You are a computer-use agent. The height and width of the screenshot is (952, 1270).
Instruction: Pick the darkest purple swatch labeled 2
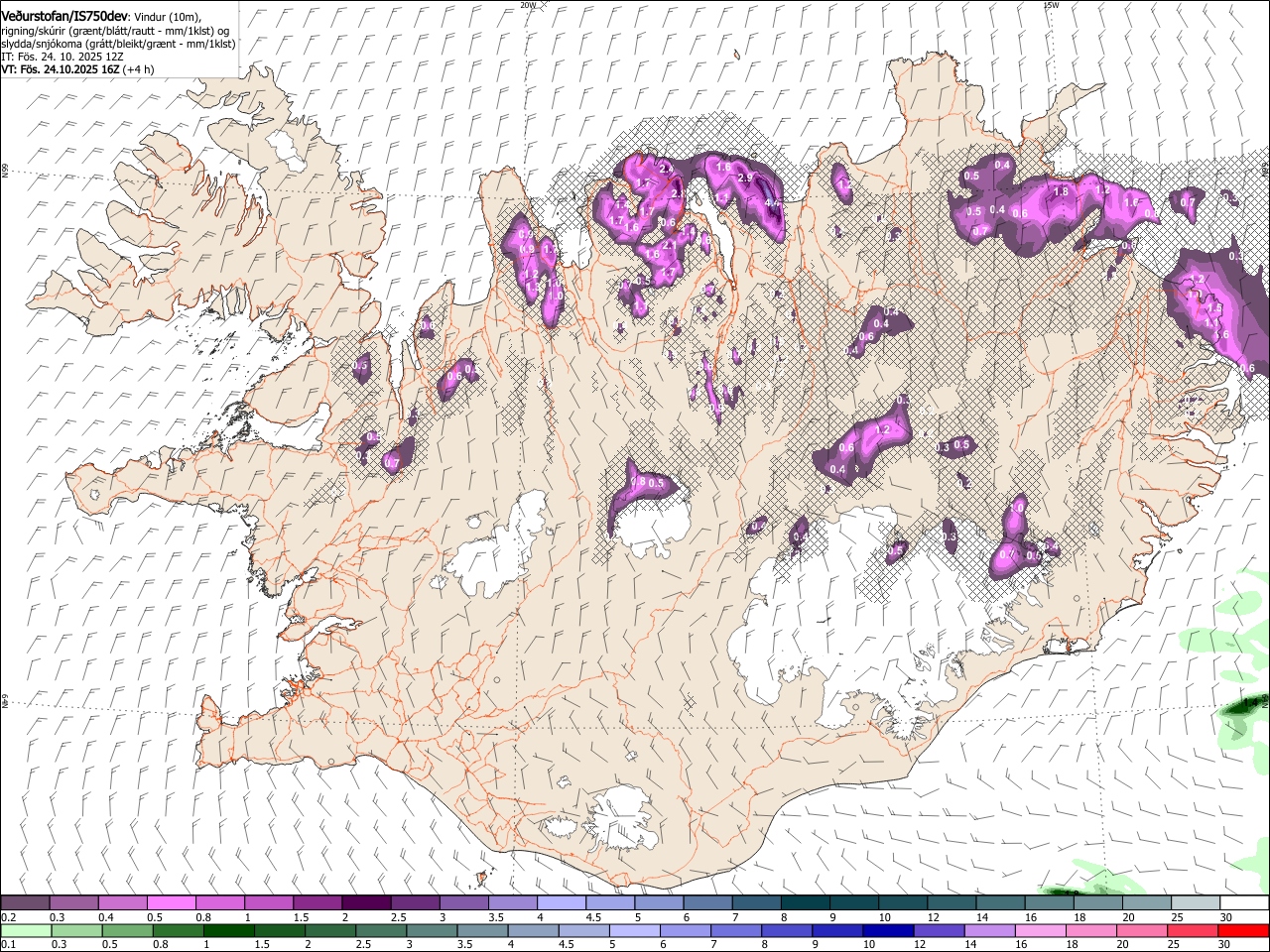pyautogui.click(x=366, y=903)
